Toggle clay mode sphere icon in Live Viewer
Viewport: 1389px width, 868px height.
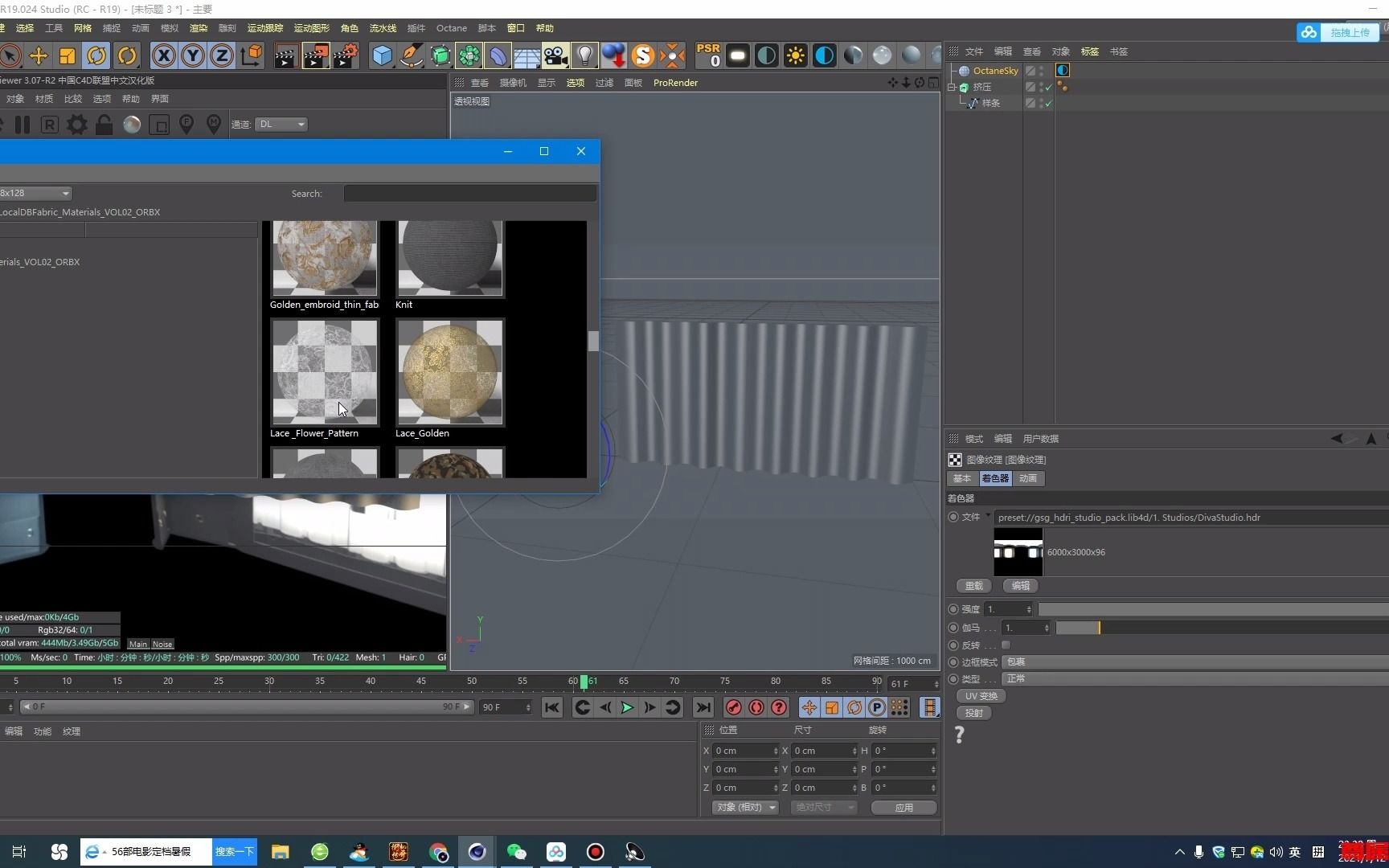pos(132,125)
